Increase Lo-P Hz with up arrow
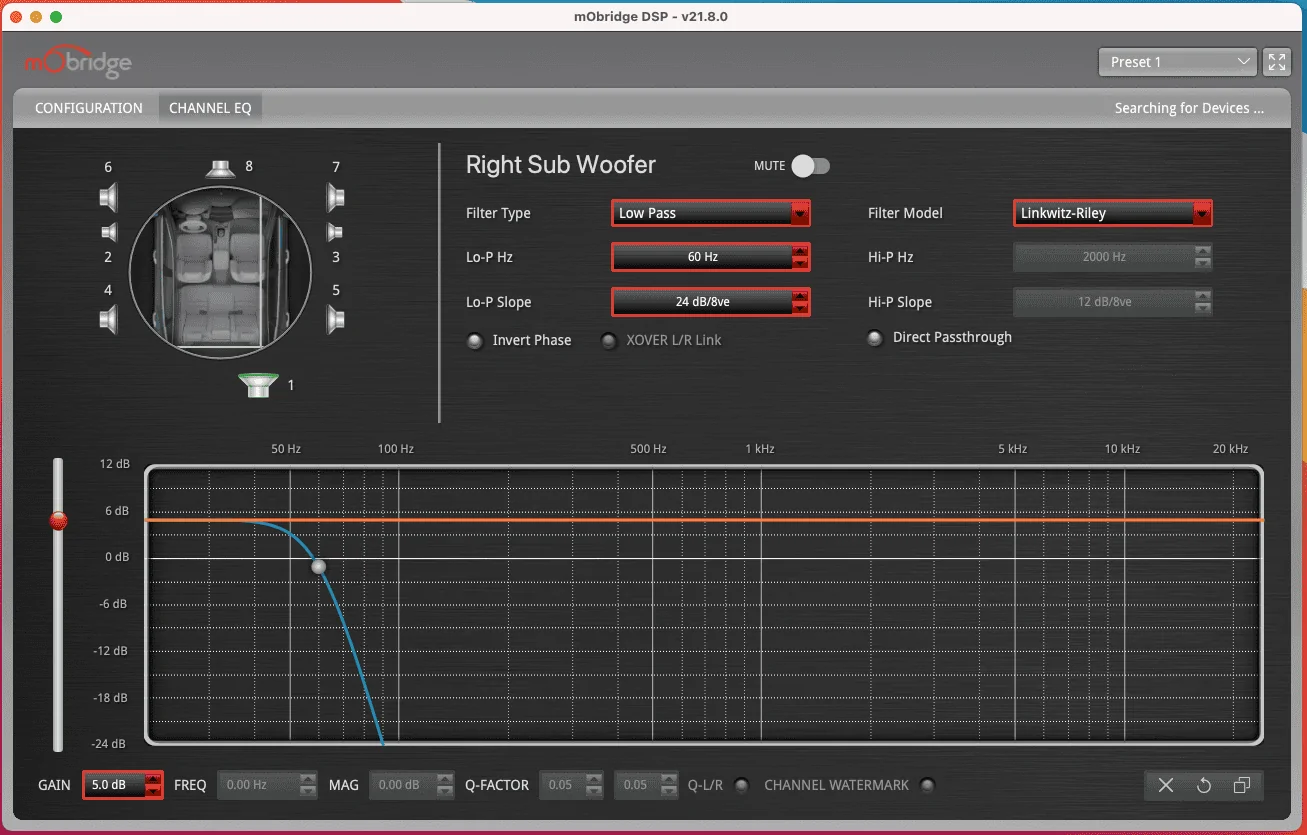Viewport: 1307px width, 835px height. pos(799,251)
